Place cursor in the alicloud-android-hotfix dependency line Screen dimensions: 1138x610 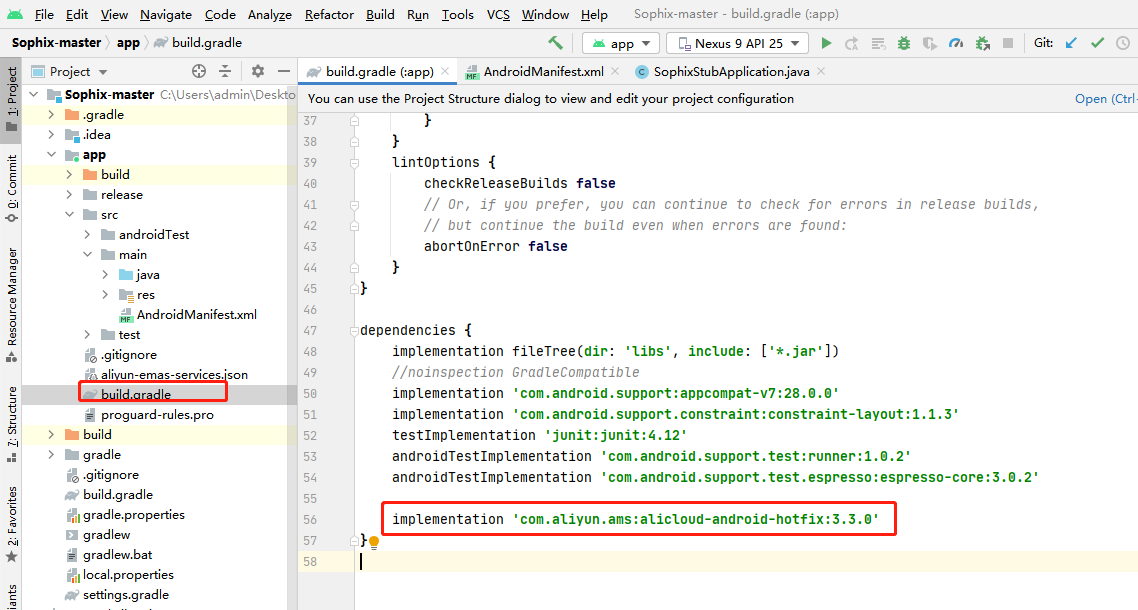tap(635, 519)
